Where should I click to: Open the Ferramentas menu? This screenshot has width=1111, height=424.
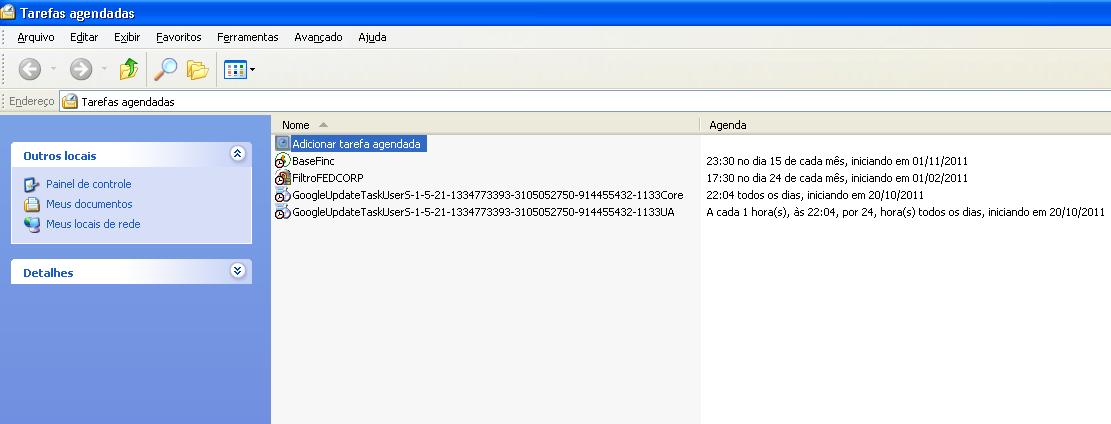(247, 37)
